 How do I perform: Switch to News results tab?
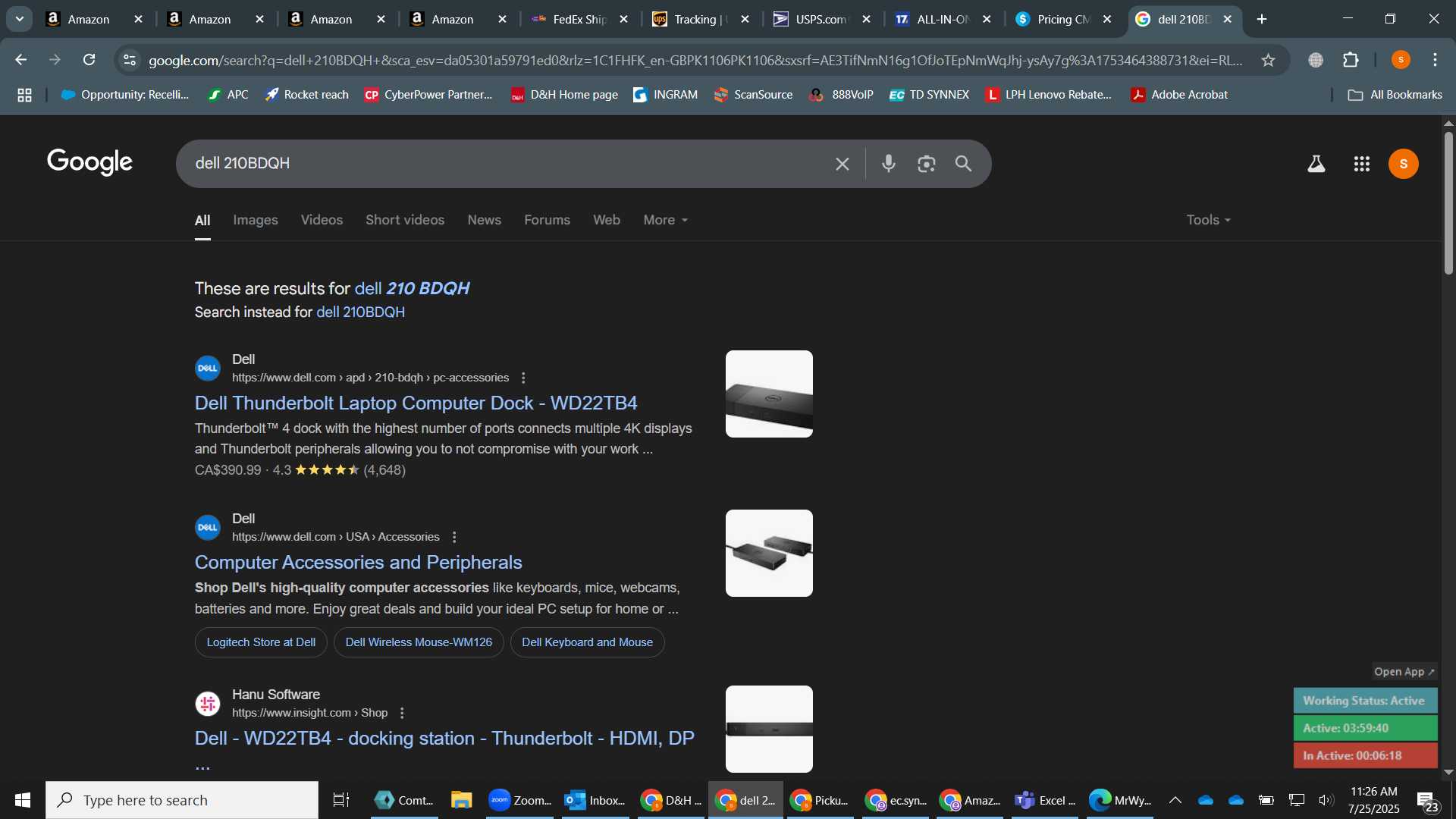(484, 220)
